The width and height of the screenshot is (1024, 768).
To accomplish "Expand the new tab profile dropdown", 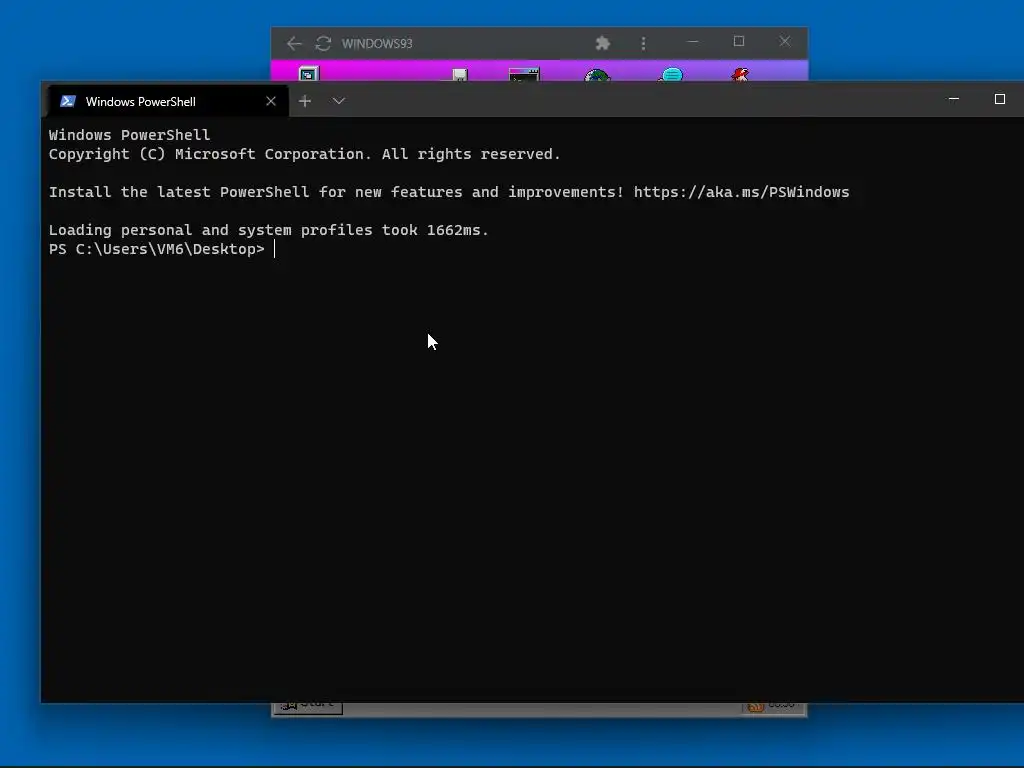I will pos(338,101).
